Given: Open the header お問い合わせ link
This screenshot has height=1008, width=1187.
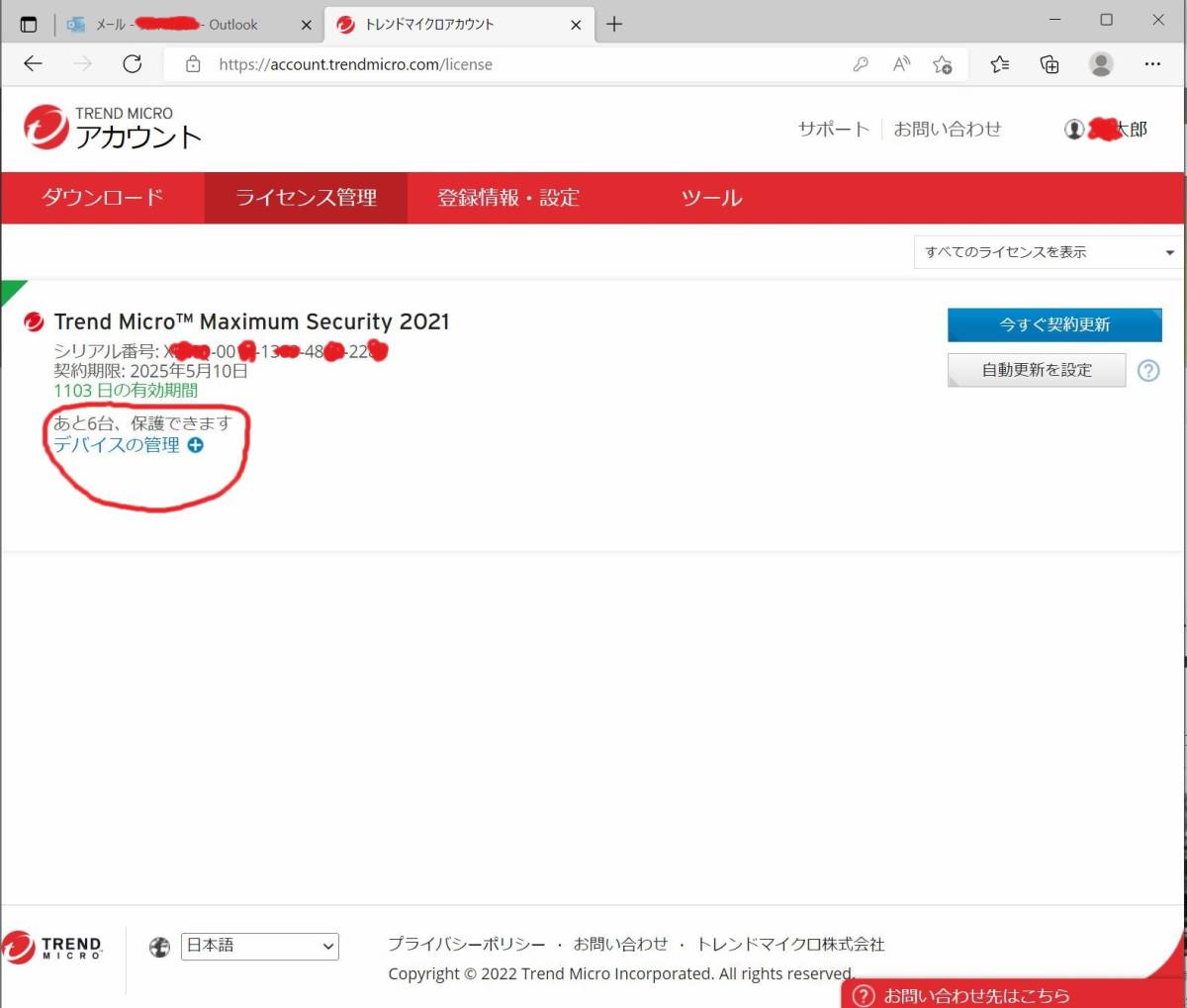Looking at the screenshot, I should click(x=947, y=129).
